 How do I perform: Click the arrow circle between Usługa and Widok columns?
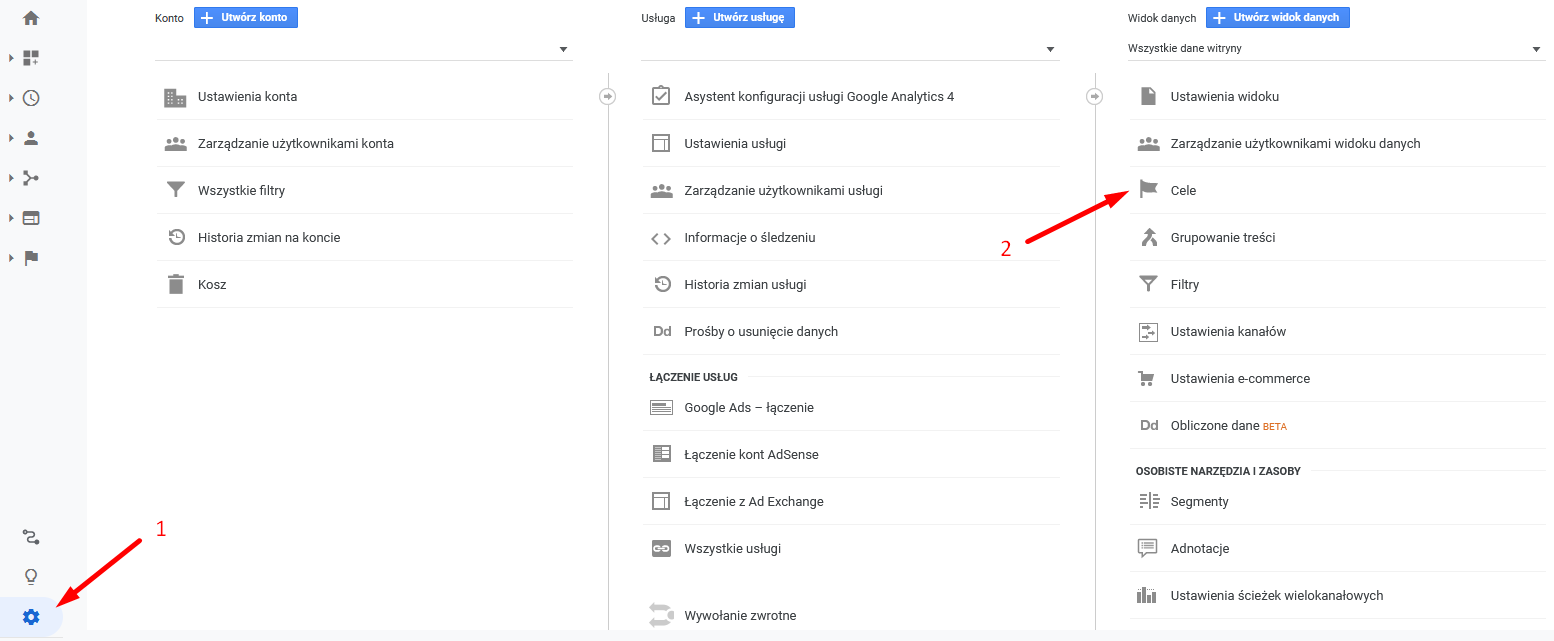click(1095, 96)
